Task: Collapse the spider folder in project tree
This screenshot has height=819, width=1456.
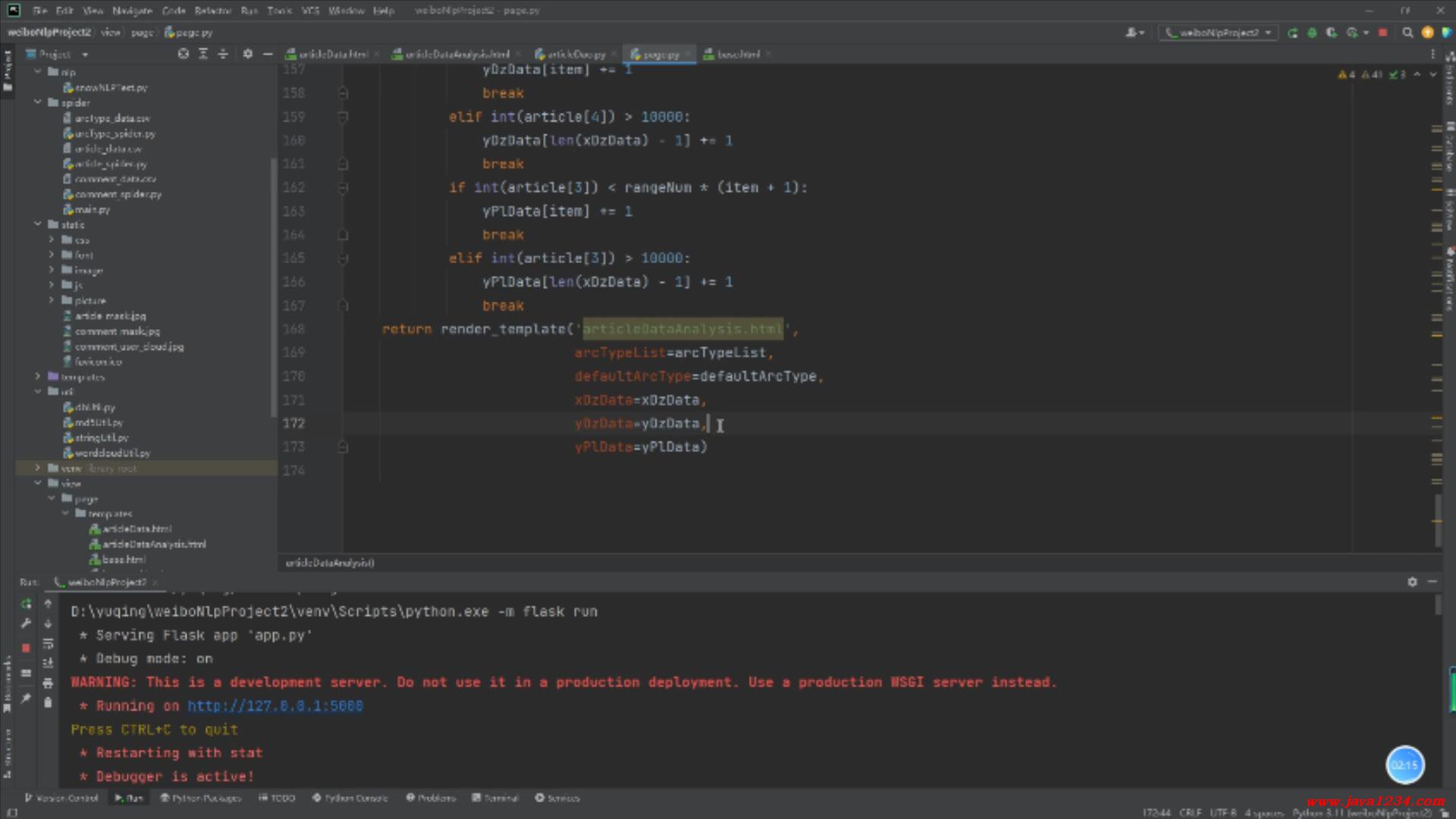Action: (x=38, y=102)
